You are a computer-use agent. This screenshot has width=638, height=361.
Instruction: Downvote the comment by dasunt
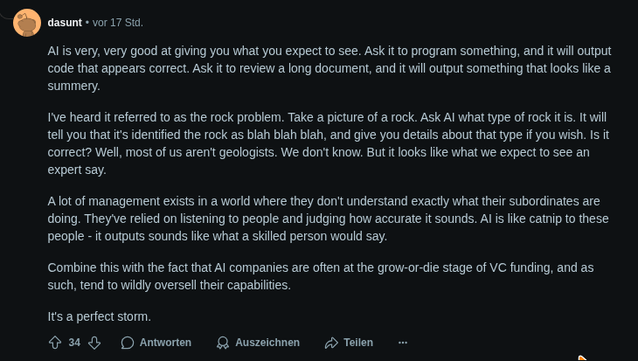[x=94, y=343]
